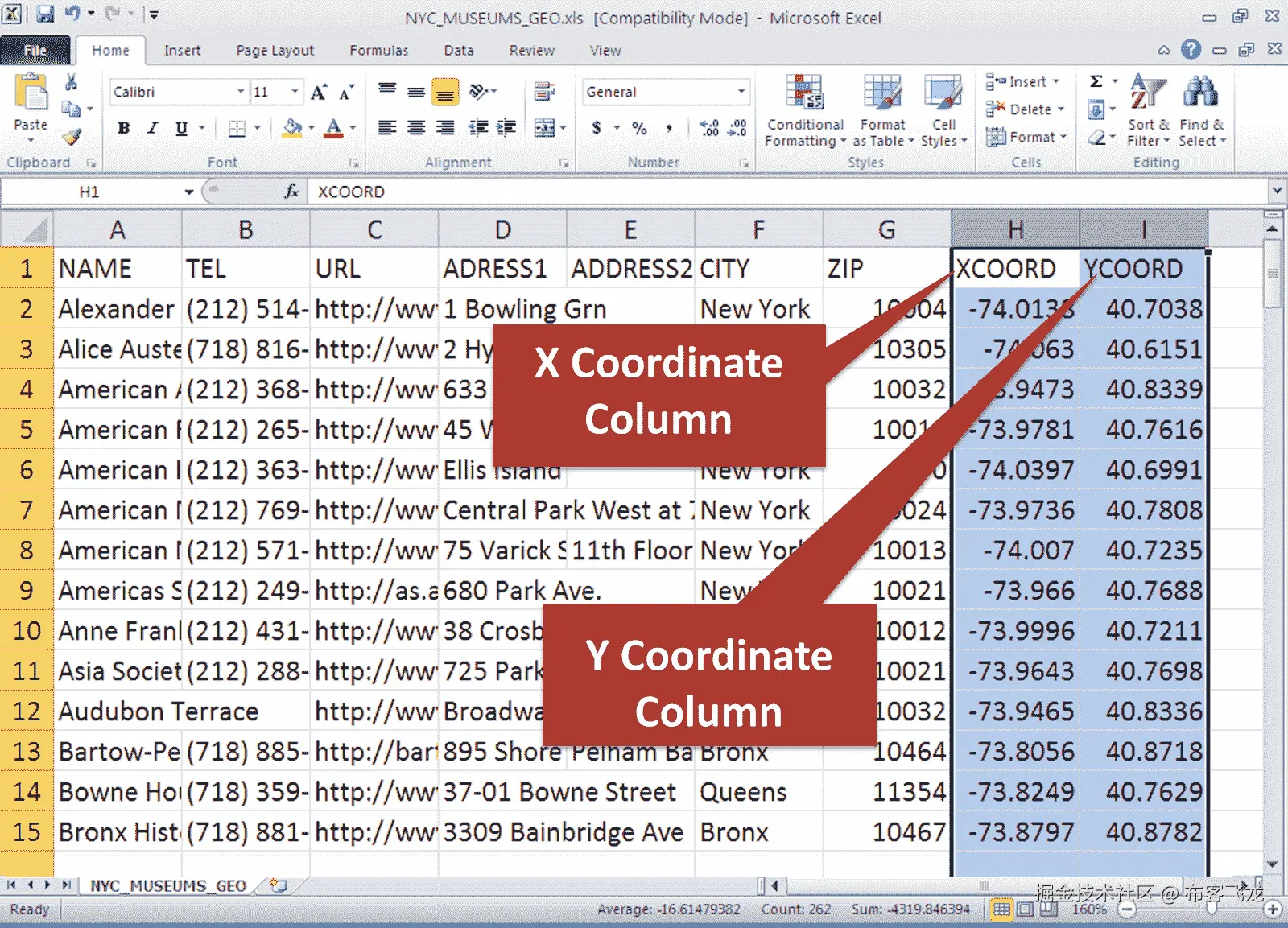This screenshot has height=928, width=1288.
Task: Apply Comma Style number format
Action: point(669,128)
